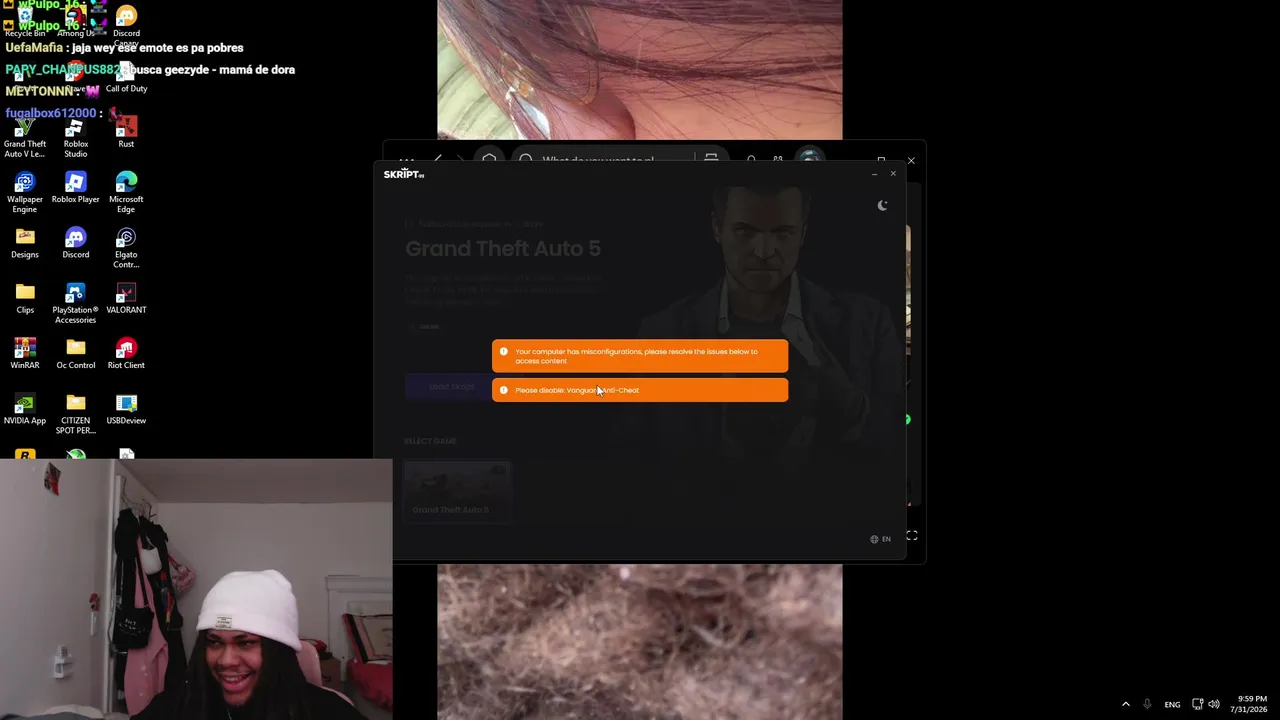Select the Grand Theft Auto 5 game card
Screen dimensions: 1280x720
(456, 491)
